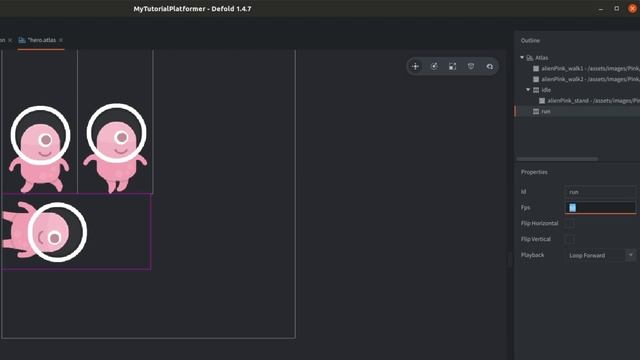Select the run animation in Outline

tap(578, 111)
